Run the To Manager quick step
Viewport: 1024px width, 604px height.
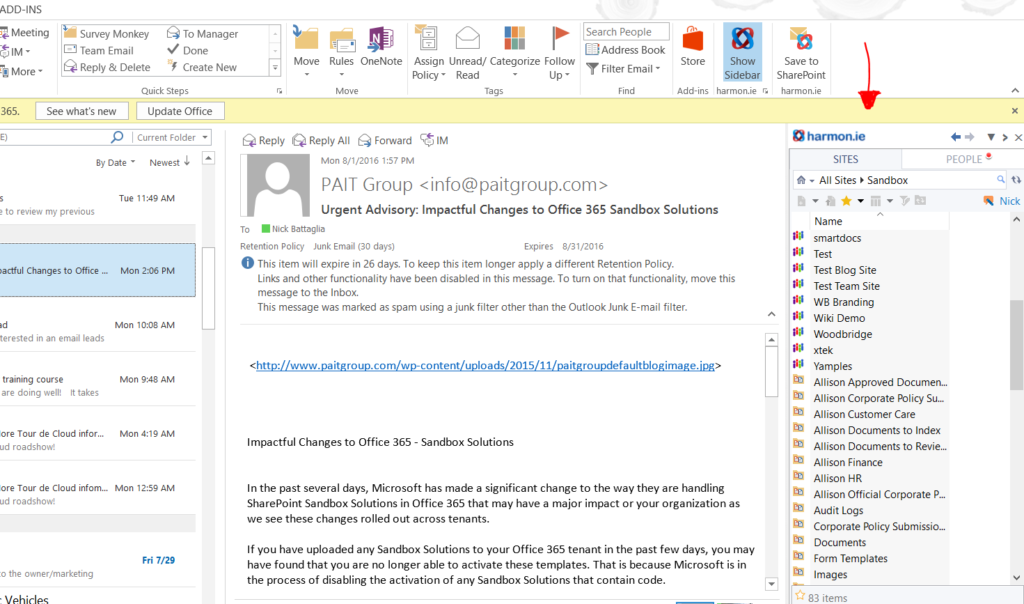(202, 33)
